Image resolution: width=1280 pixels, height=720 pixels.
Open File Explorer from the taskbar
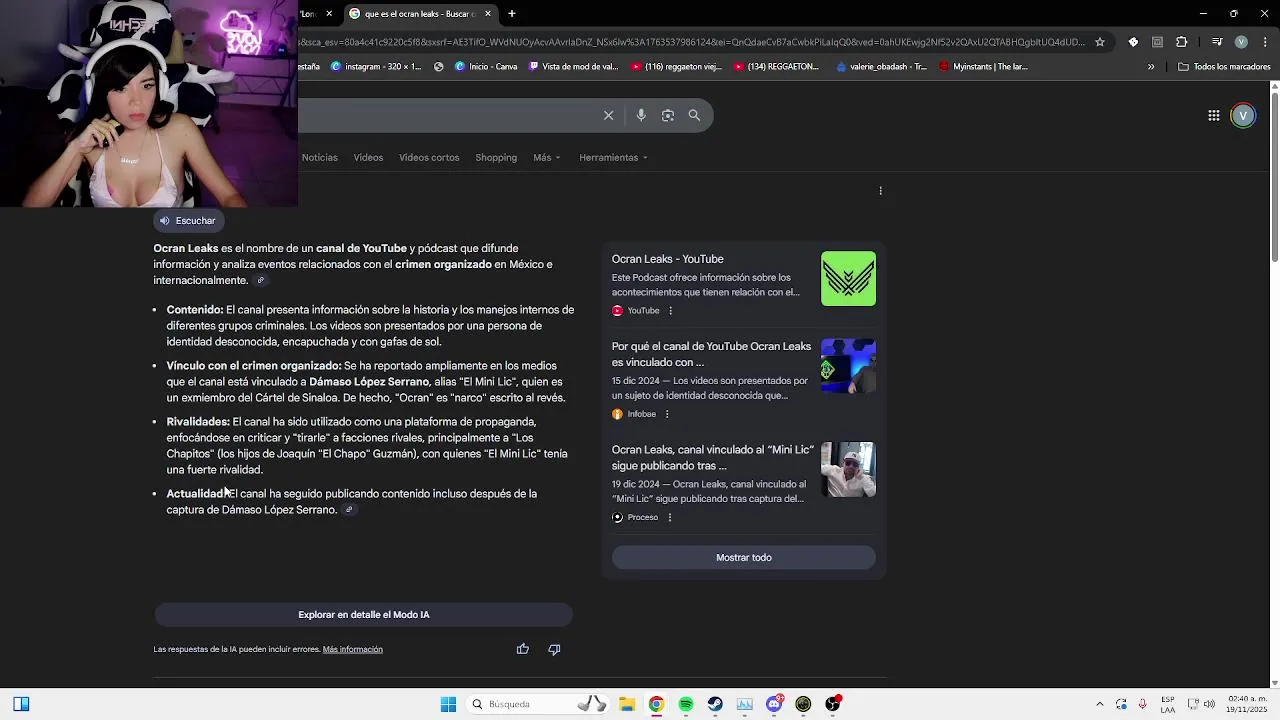626,704
